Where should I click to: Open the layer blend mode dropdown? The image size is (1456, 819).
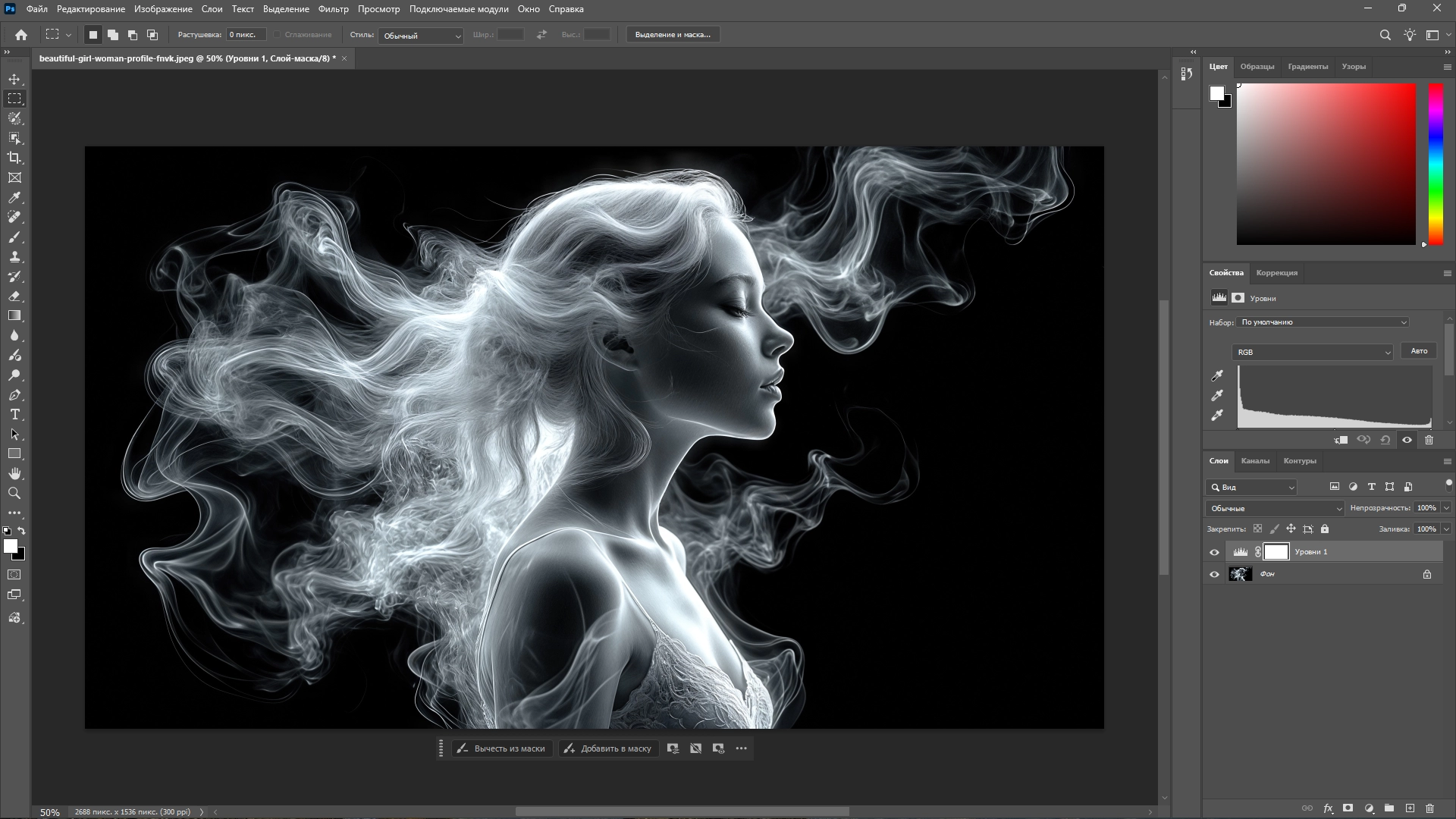point(1275,508)
